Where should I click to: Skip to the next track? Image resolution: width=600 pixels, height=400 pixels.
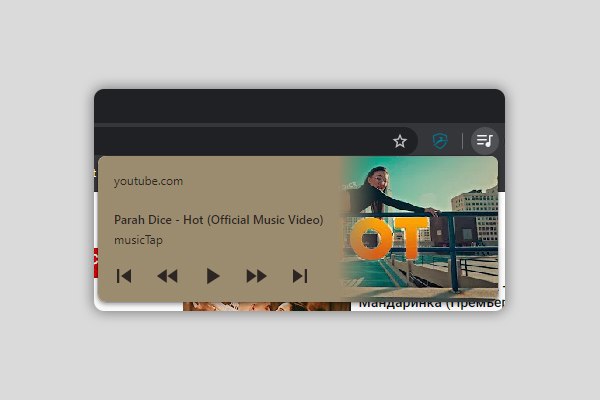point(300,276)
